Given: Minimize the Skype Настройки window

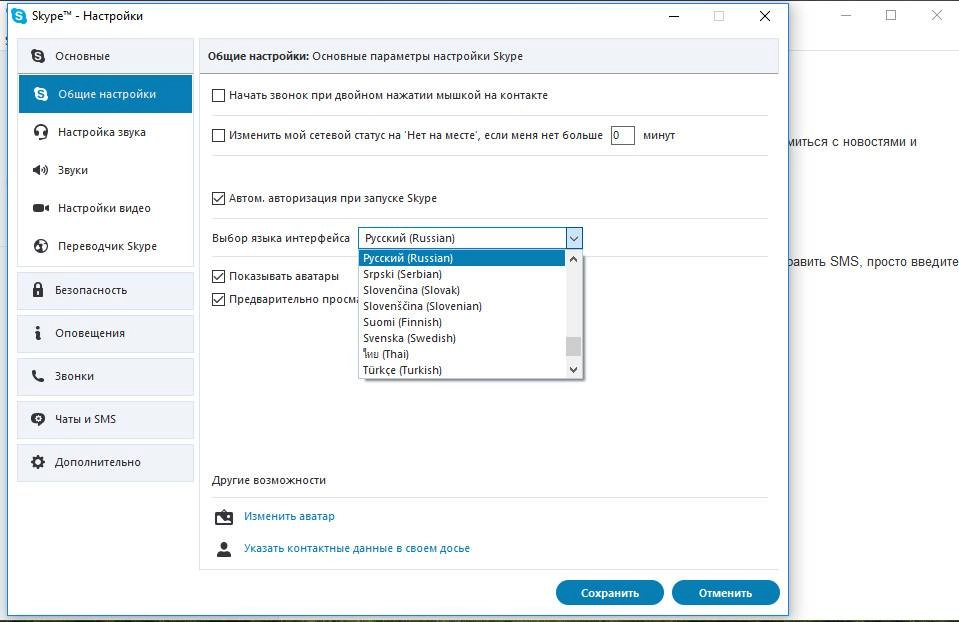Looking at the screenshot, I should tap(674, 16).
